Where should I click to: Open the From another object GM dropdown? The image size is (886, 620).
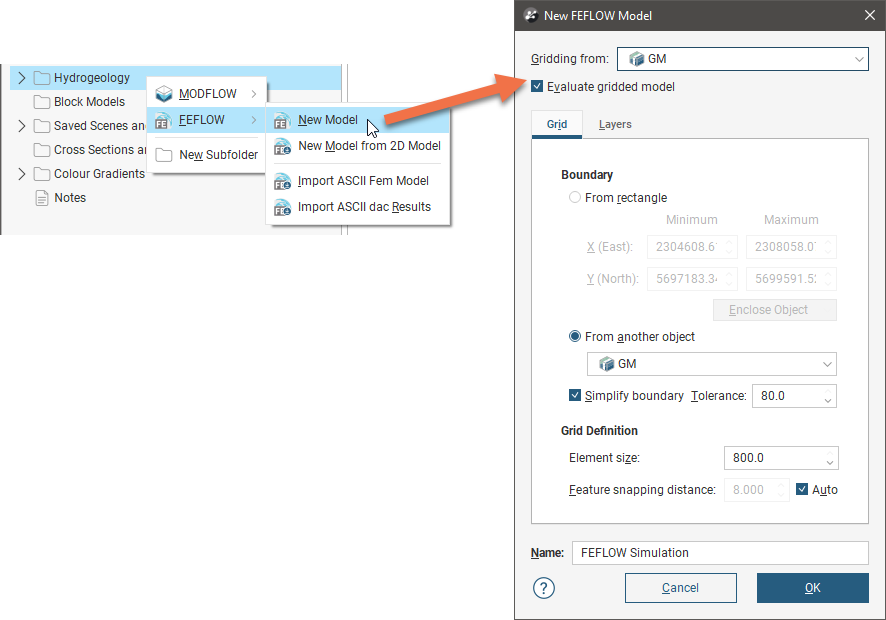point(711,364)
